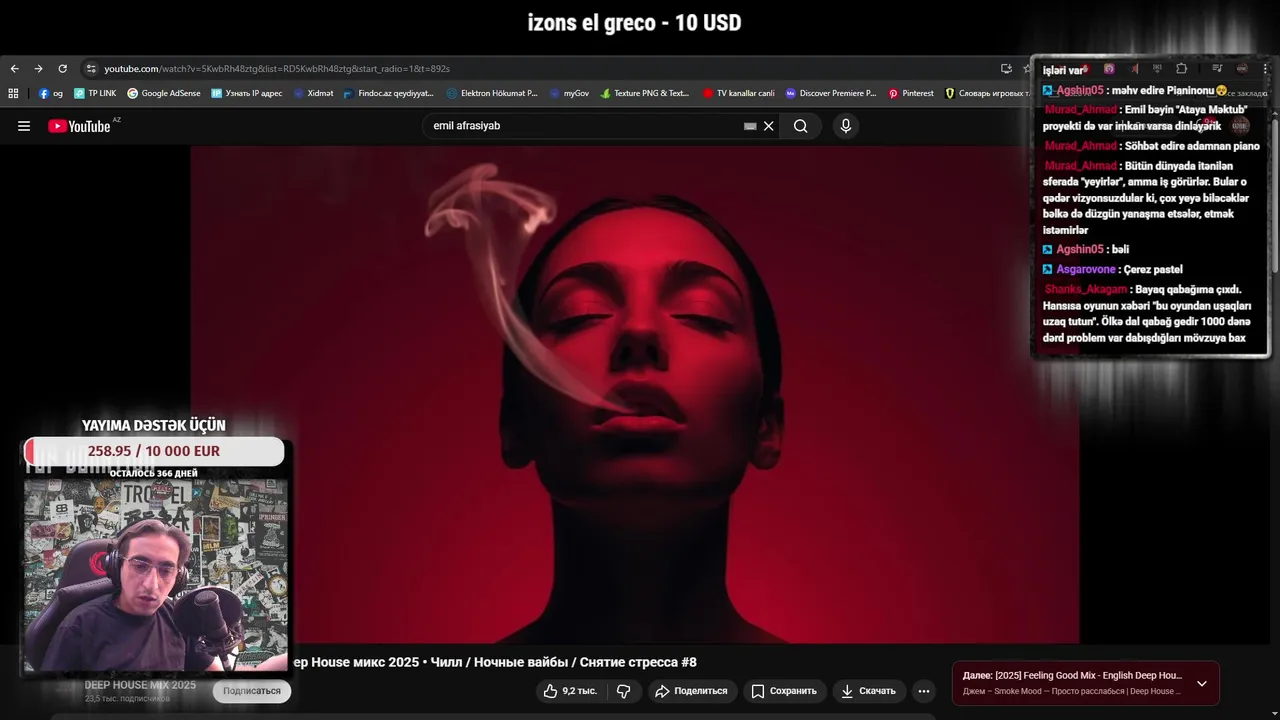
Task: Open the TV kanallar canli bookmark
Action: (x=739, y=93)
